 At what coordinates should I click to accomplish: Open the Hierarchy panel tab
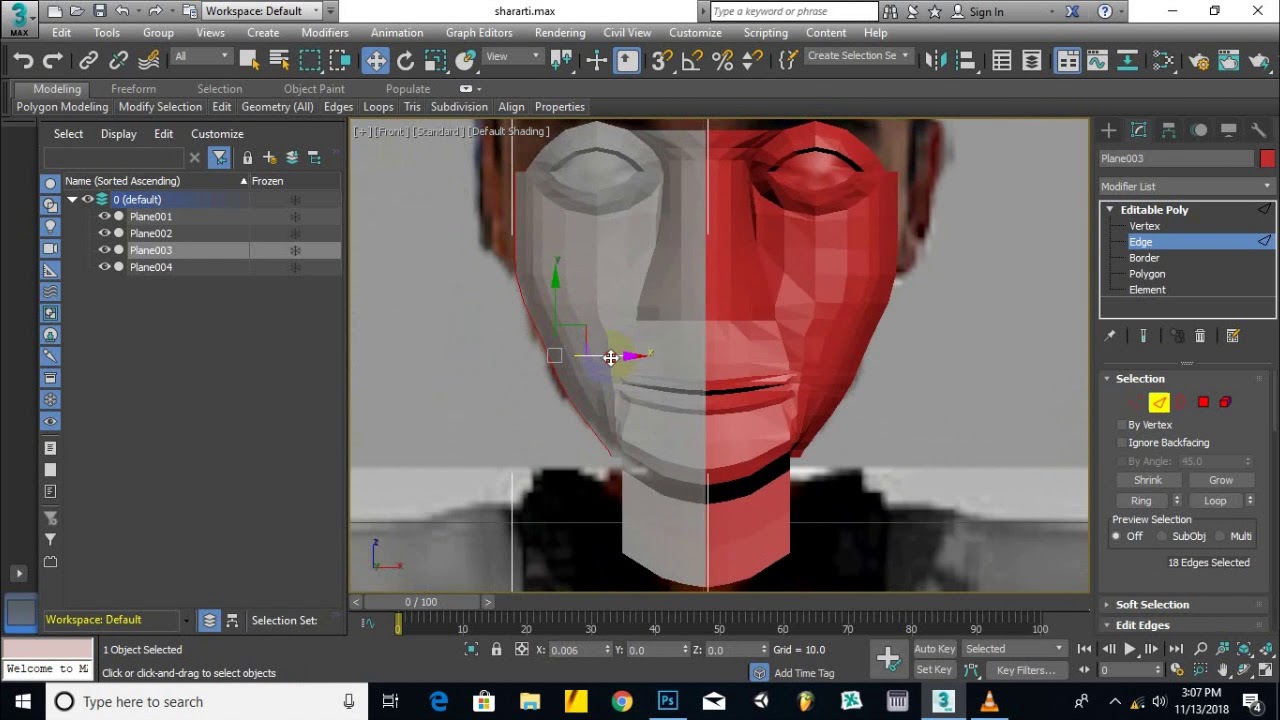1169,131
